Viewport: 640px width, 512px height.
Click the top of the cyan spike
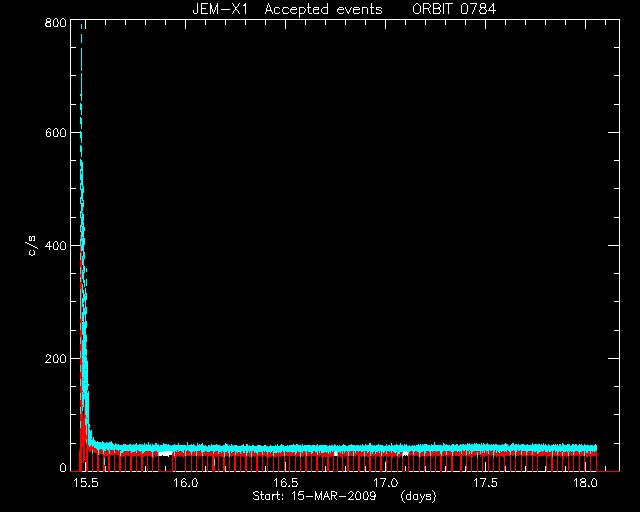(82, 25)
